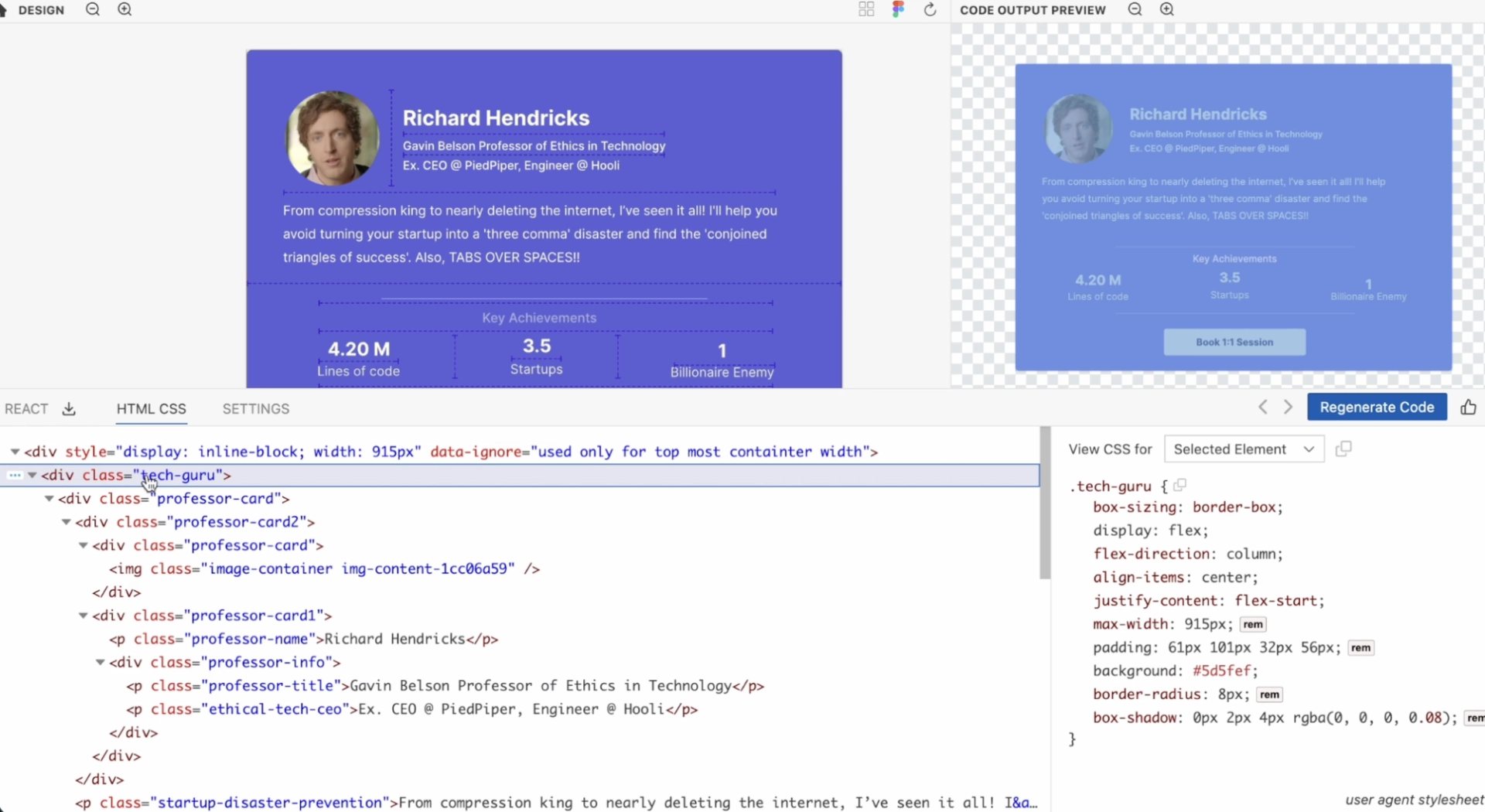Zoom in the Code Output Preview
Image resolution: width=1485 pixels, height=812 pixels.
(x=1167, y=10)
